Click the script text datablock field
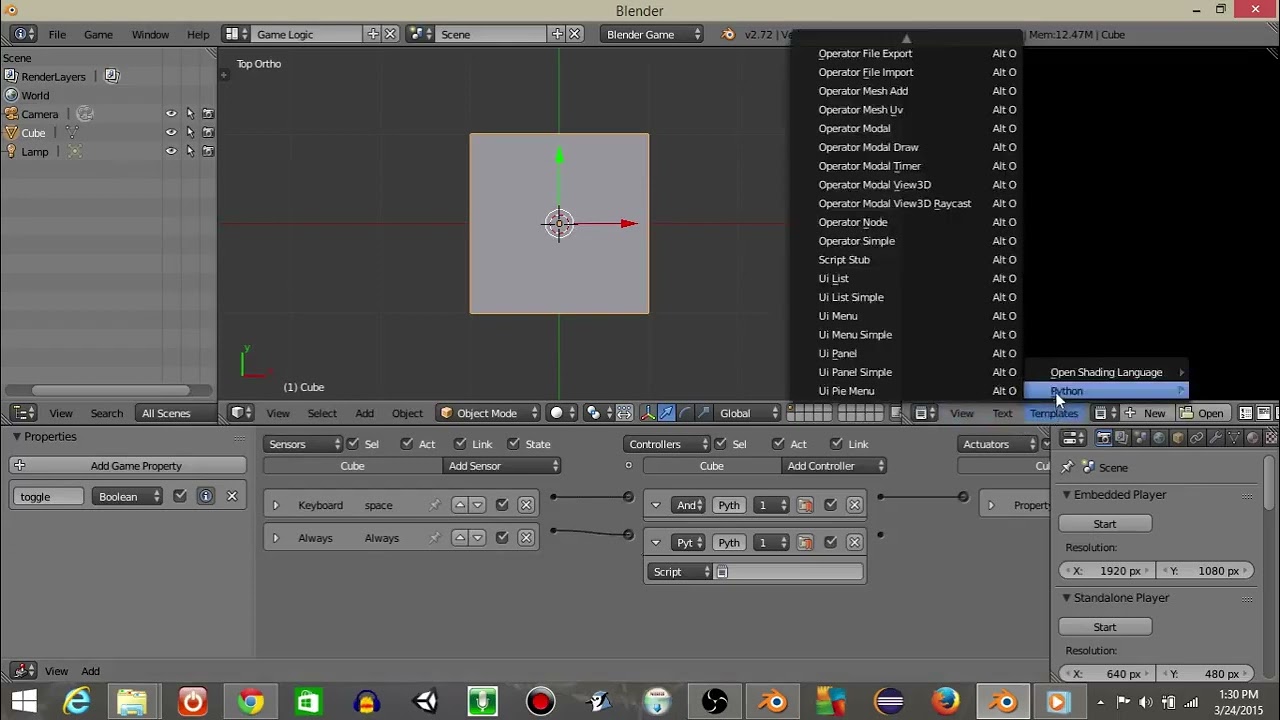The image size is (1280, 720). tap(789, 572)
